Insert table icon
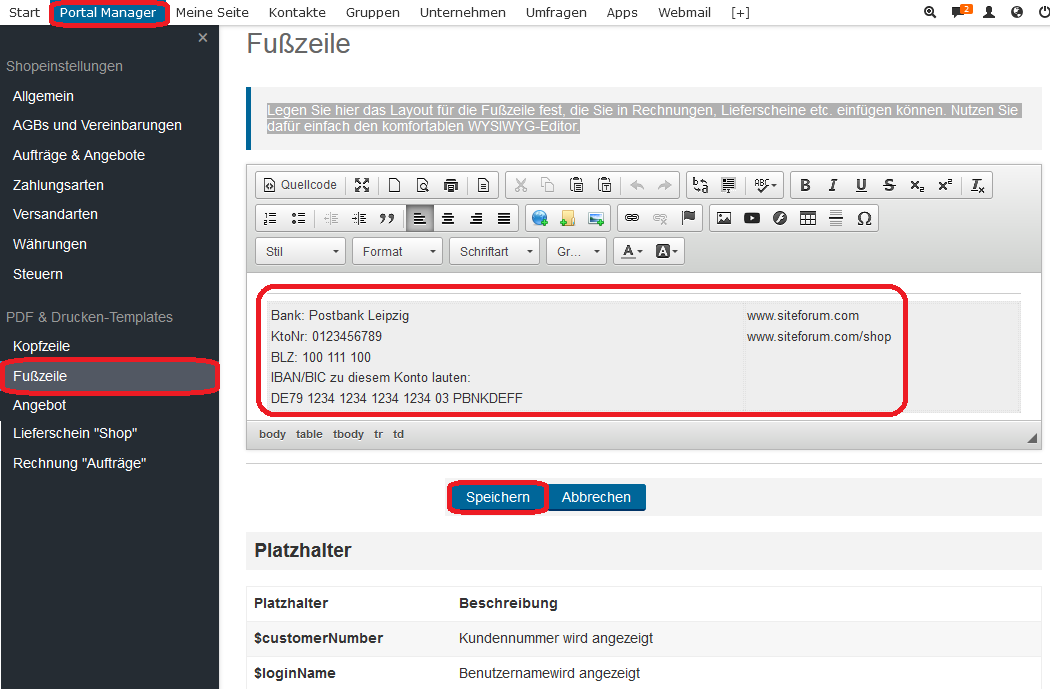The image size is (1050, 689). coord(808,218)
